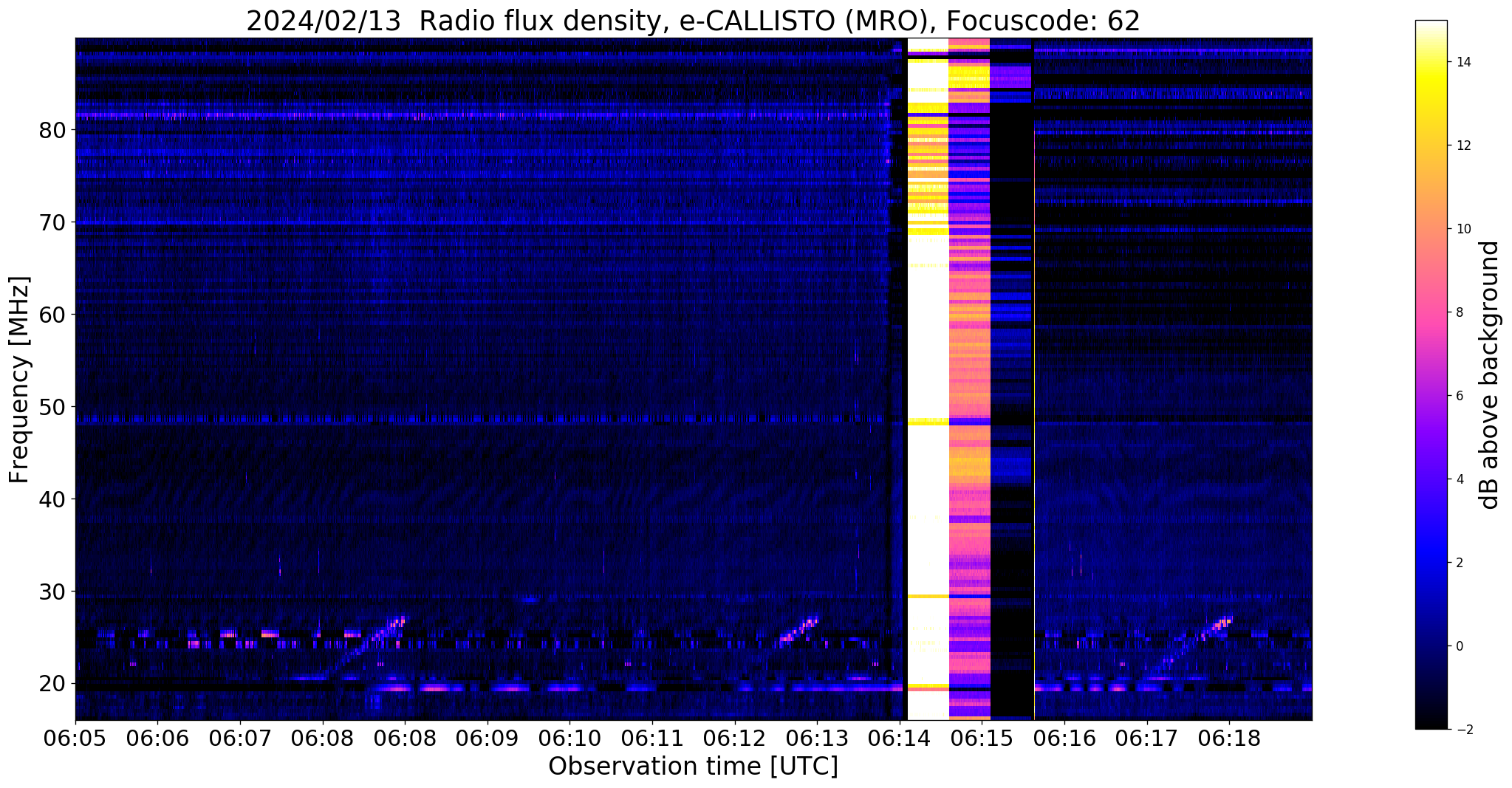Select the 06:09 time tick label
Viewport: 1512px width, 788px height.
(x=488, y=738)
